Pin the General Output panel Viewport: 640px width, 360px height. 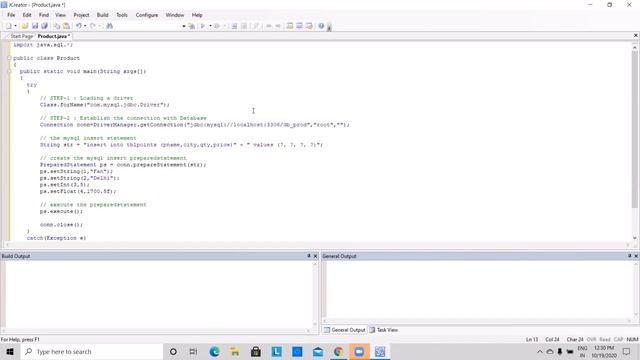[x=629, y=256]
